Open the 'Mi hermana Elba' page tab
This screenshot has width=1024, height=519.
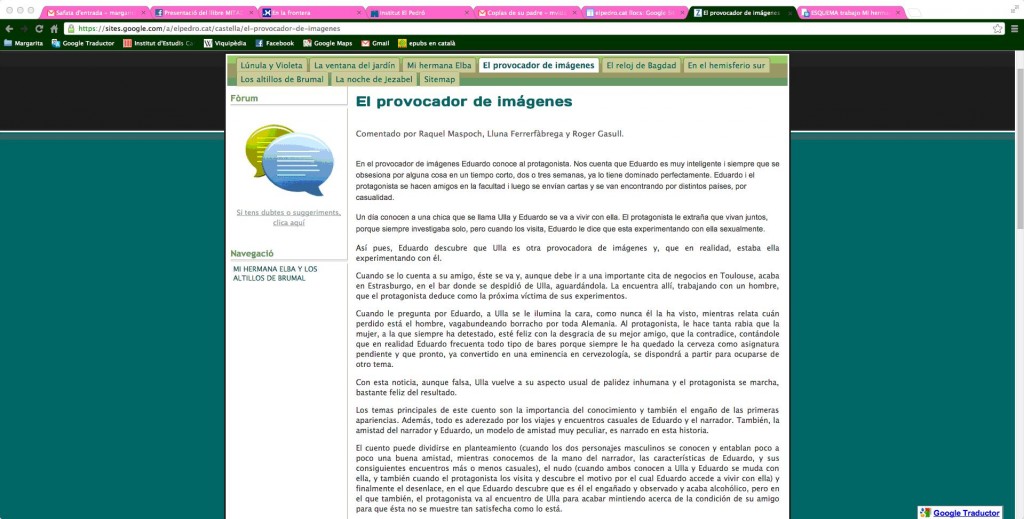pos(439,65)
